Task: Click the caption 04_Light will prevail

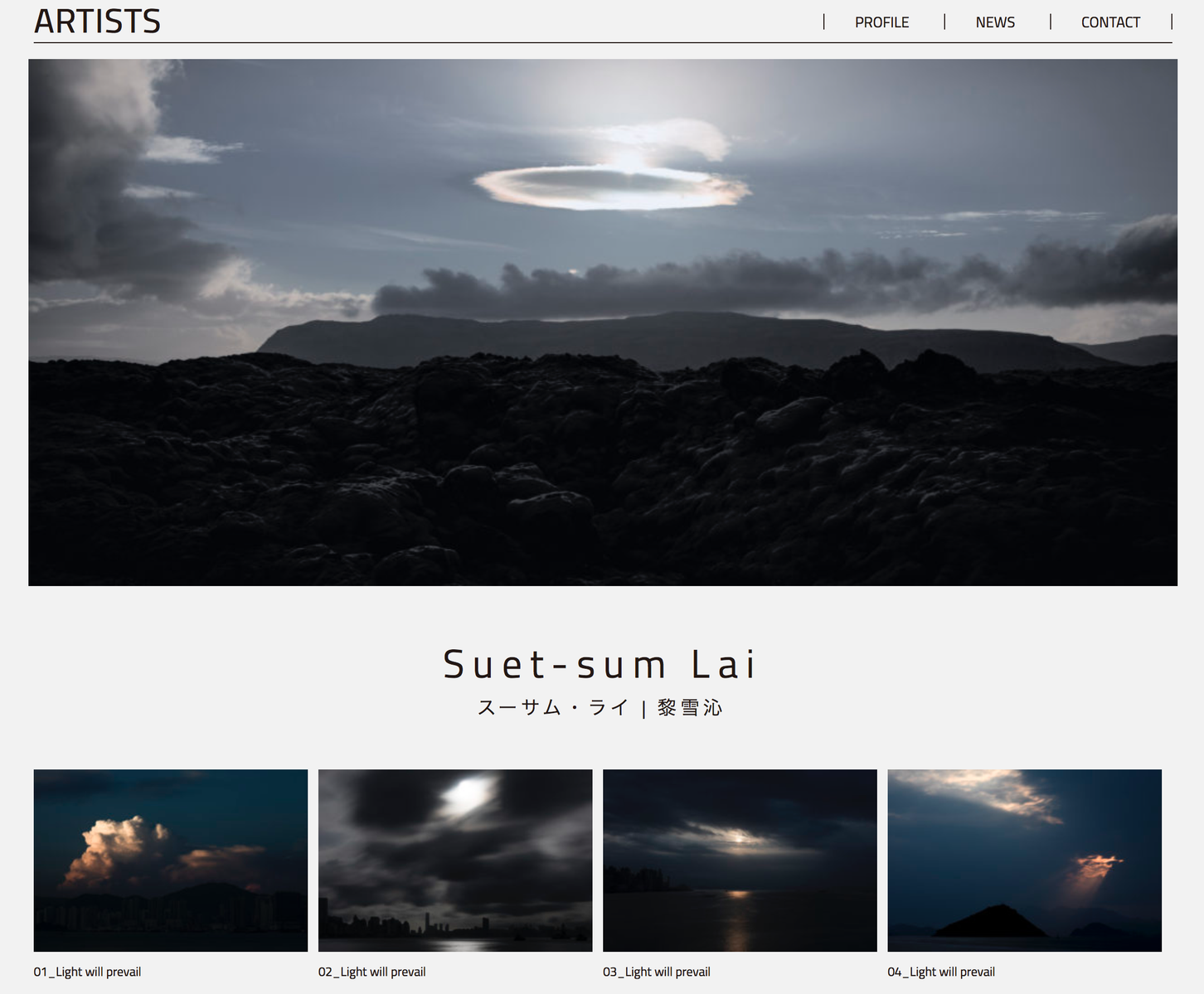Action: pyautogui.click(x=941, y=972)
